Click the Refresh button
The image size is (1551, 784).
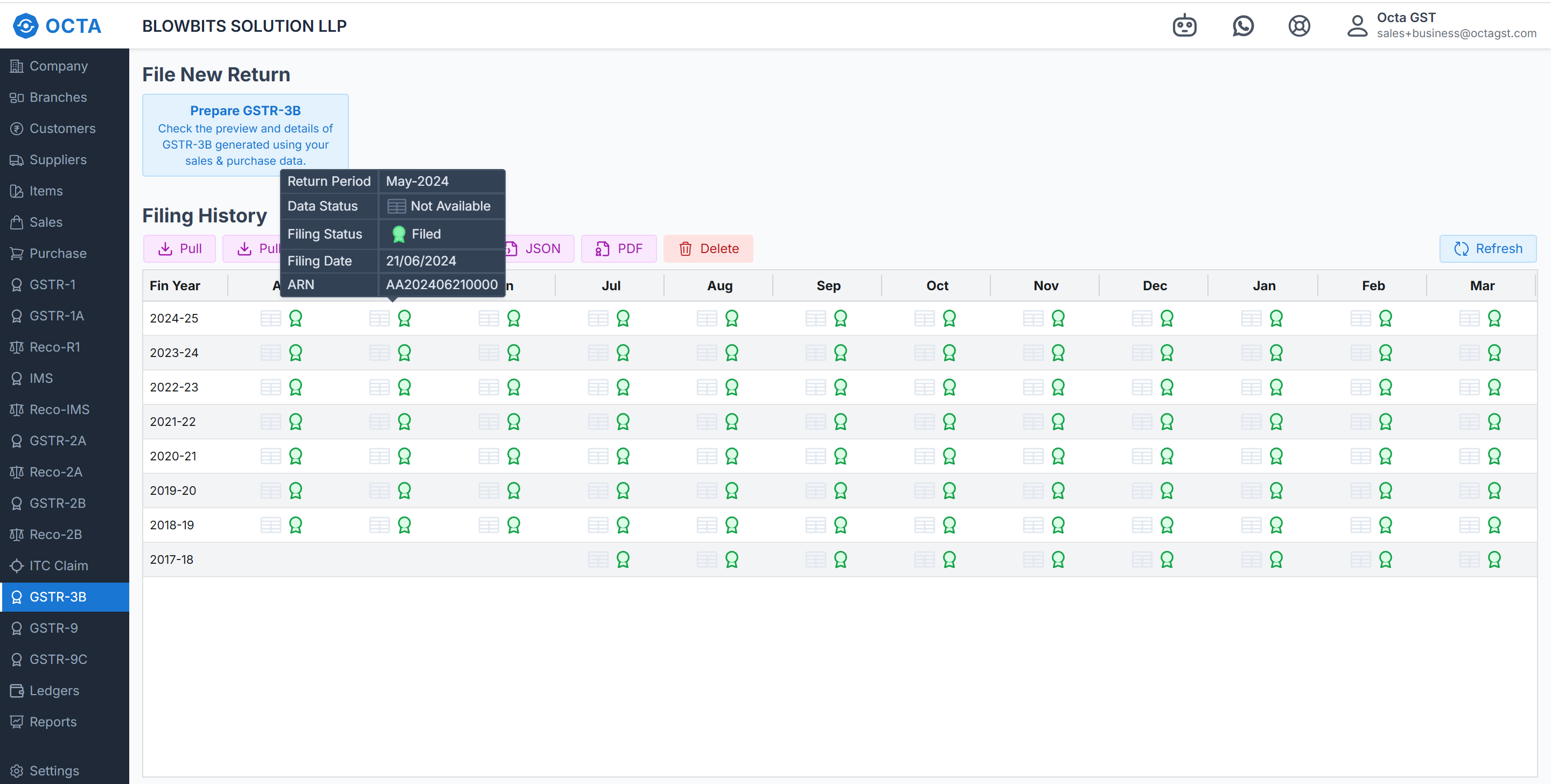coord(1487,249)
